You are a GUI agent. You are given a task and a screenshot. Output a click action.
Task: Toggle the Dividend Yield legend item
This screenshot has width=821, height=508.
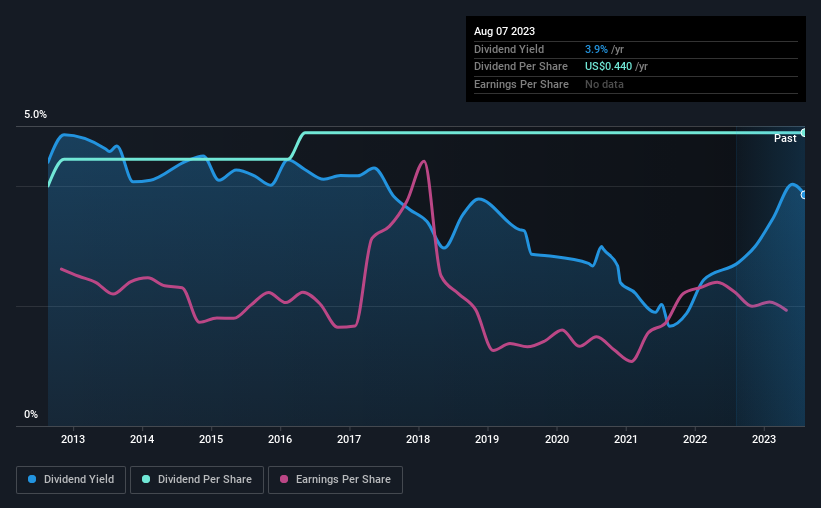(x=70, y=480)
